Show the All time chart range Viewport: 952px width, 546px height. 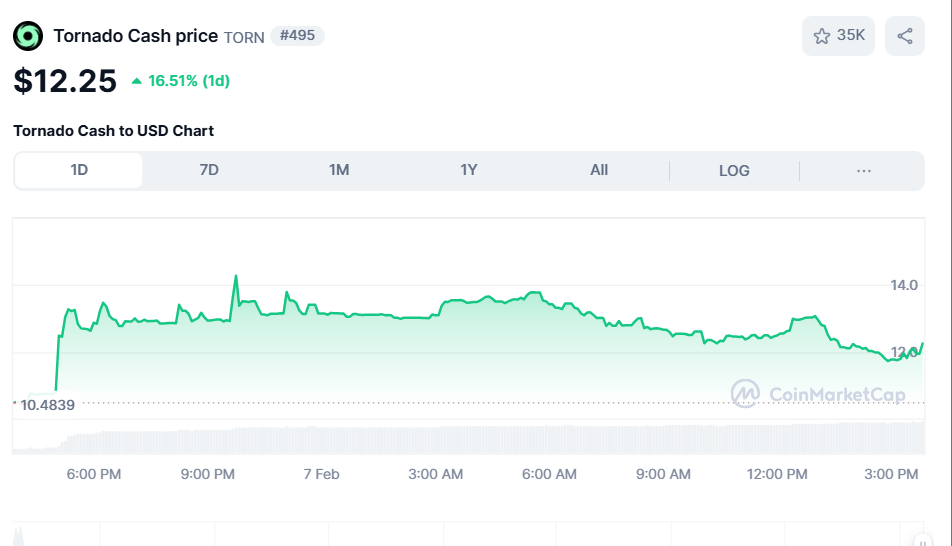pos(599,170)
